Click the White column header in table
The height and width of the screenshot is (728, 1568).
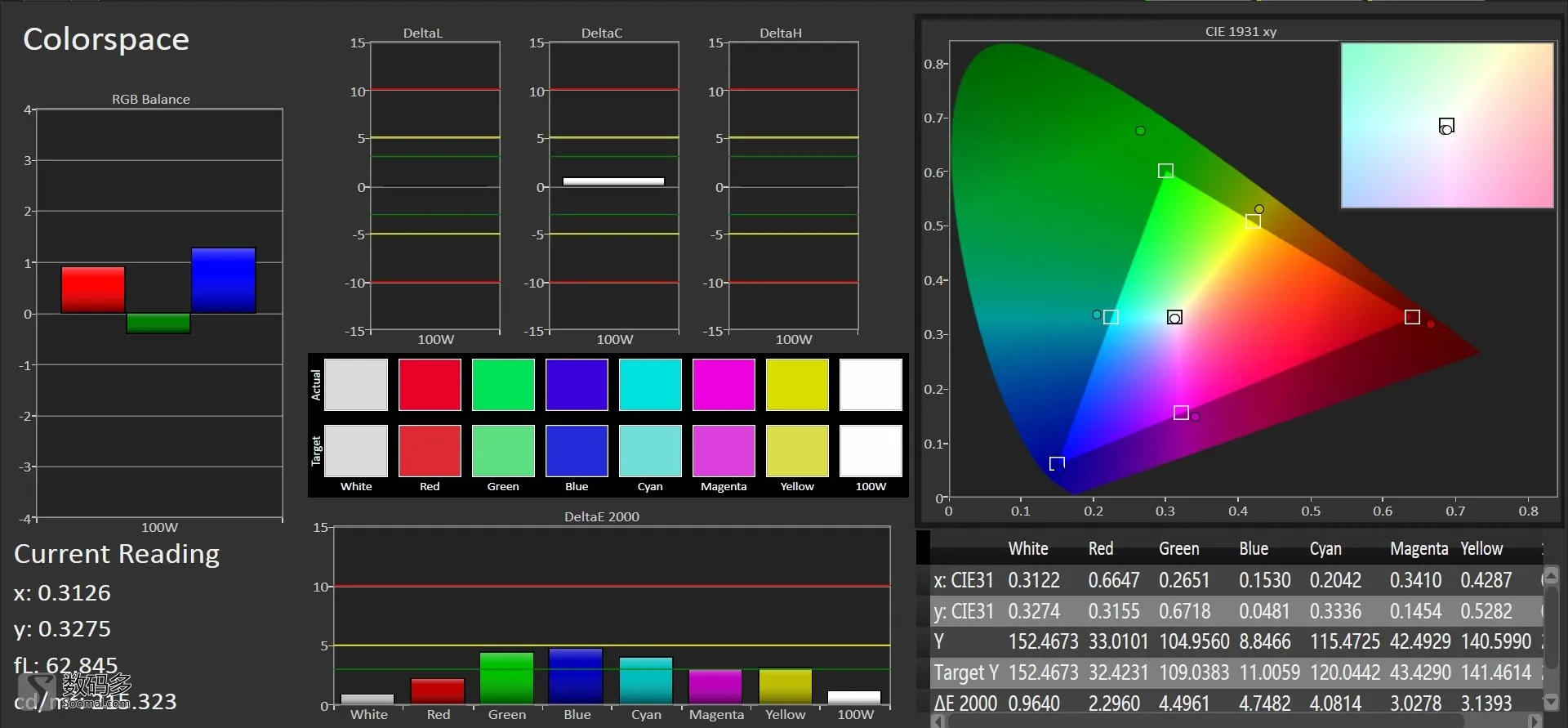point(1028,549)
